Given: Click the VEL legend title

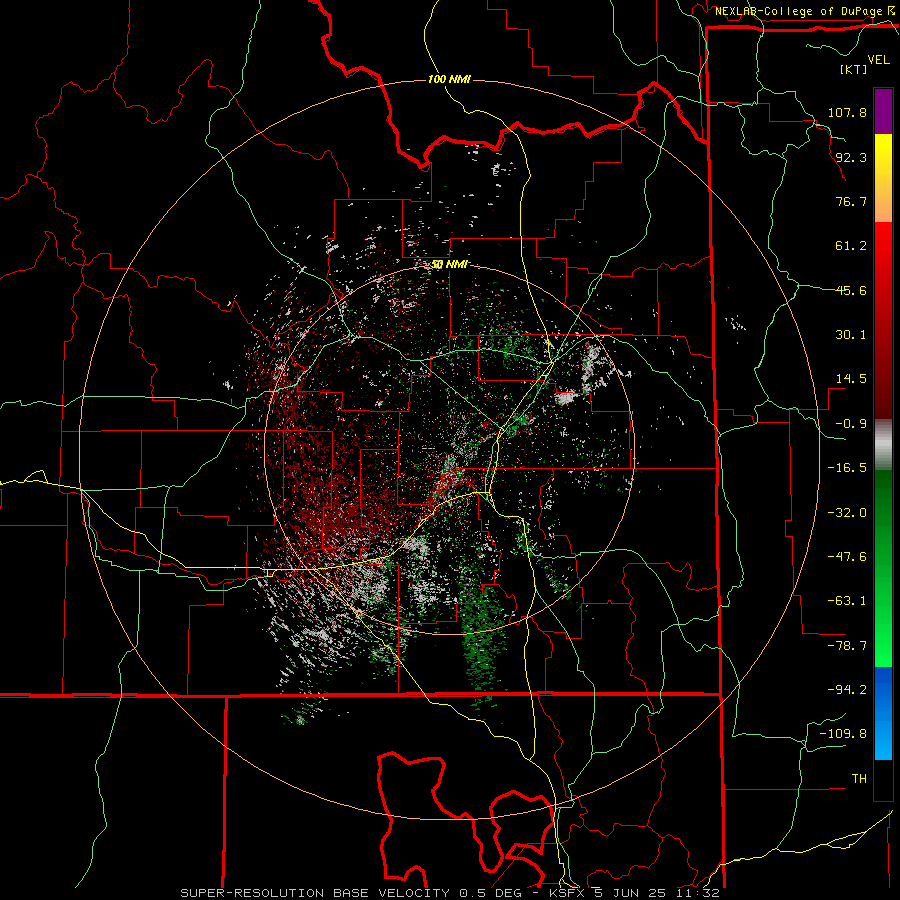Looking at the screenshot, I should (x=878, y=60).
